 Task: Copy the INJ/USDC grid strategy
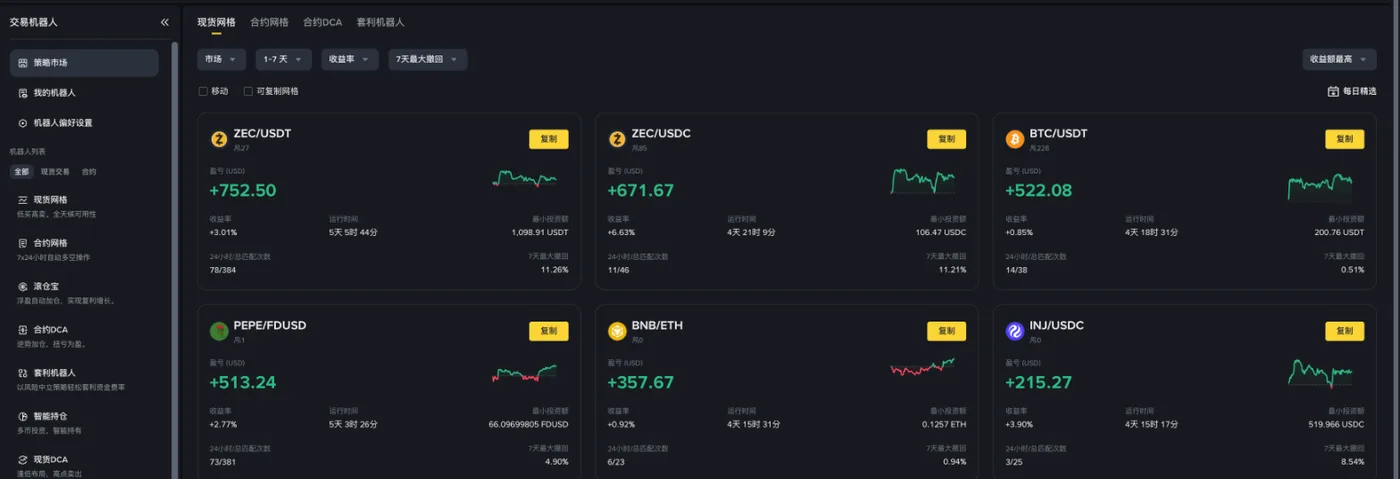1344,331
